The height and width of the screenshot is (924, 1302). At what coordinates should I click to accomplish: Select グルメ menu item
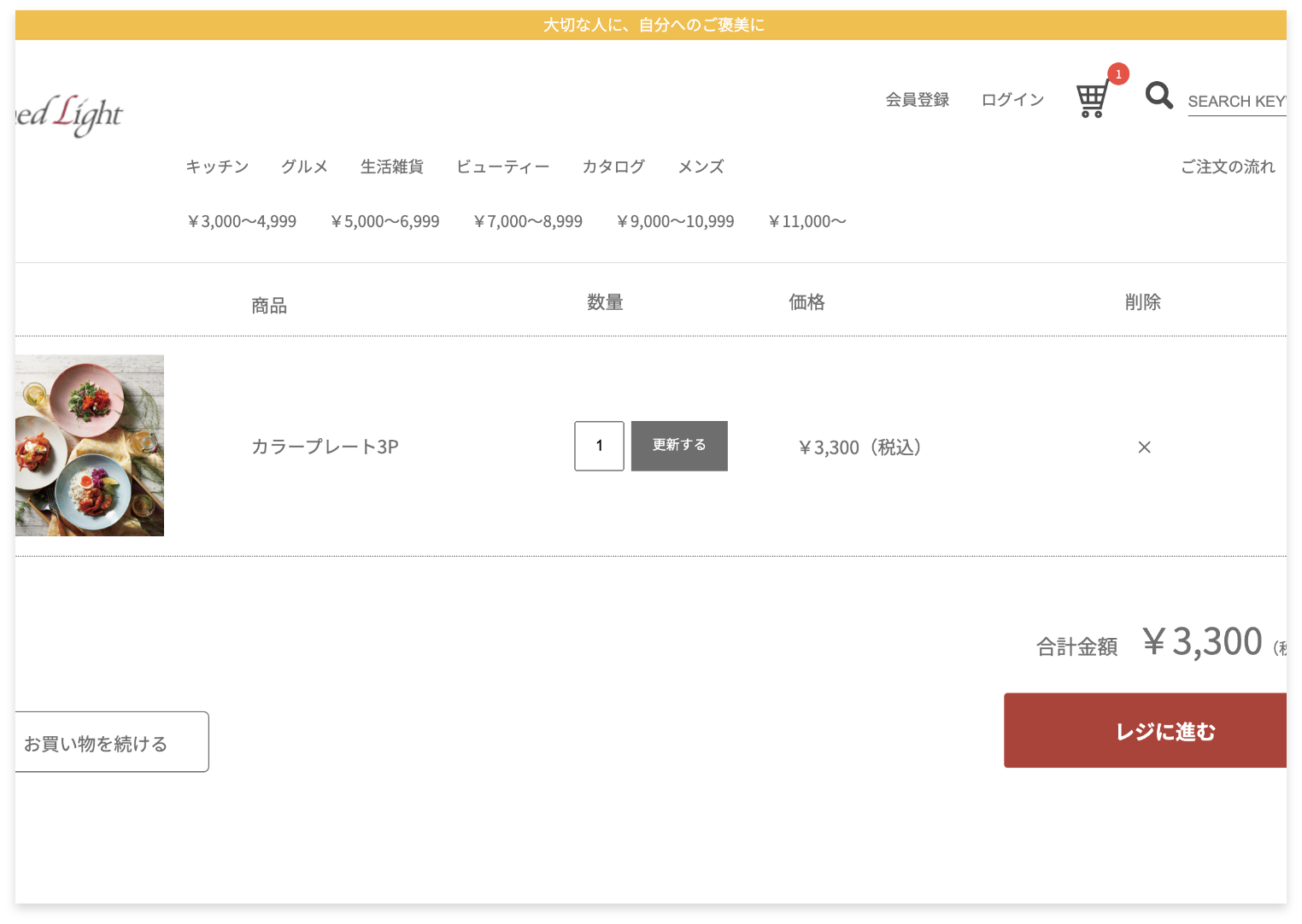click(x=304, y=167)
